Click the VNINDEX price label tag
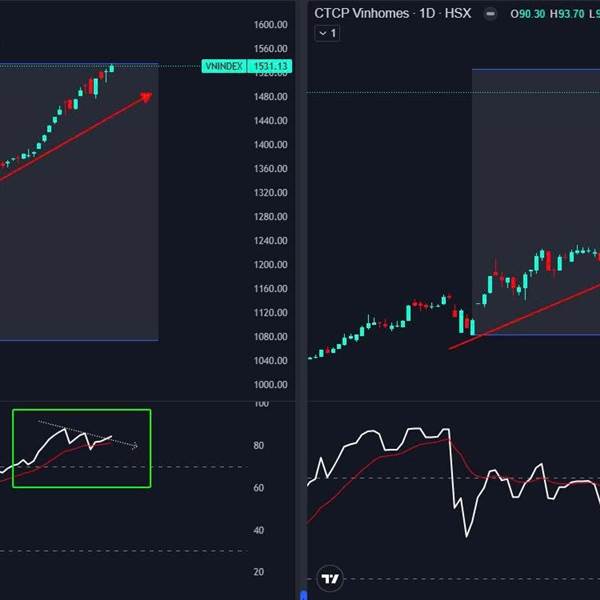This screenshot has width=600, height=600. (x=224, y=66)
